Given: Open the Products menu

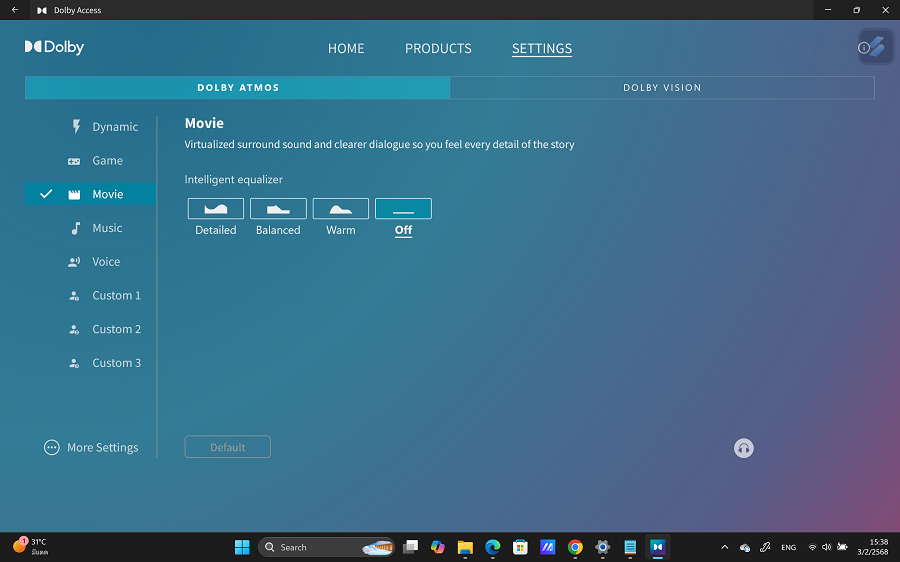Looking at the screenshot, I should [438, 48].
